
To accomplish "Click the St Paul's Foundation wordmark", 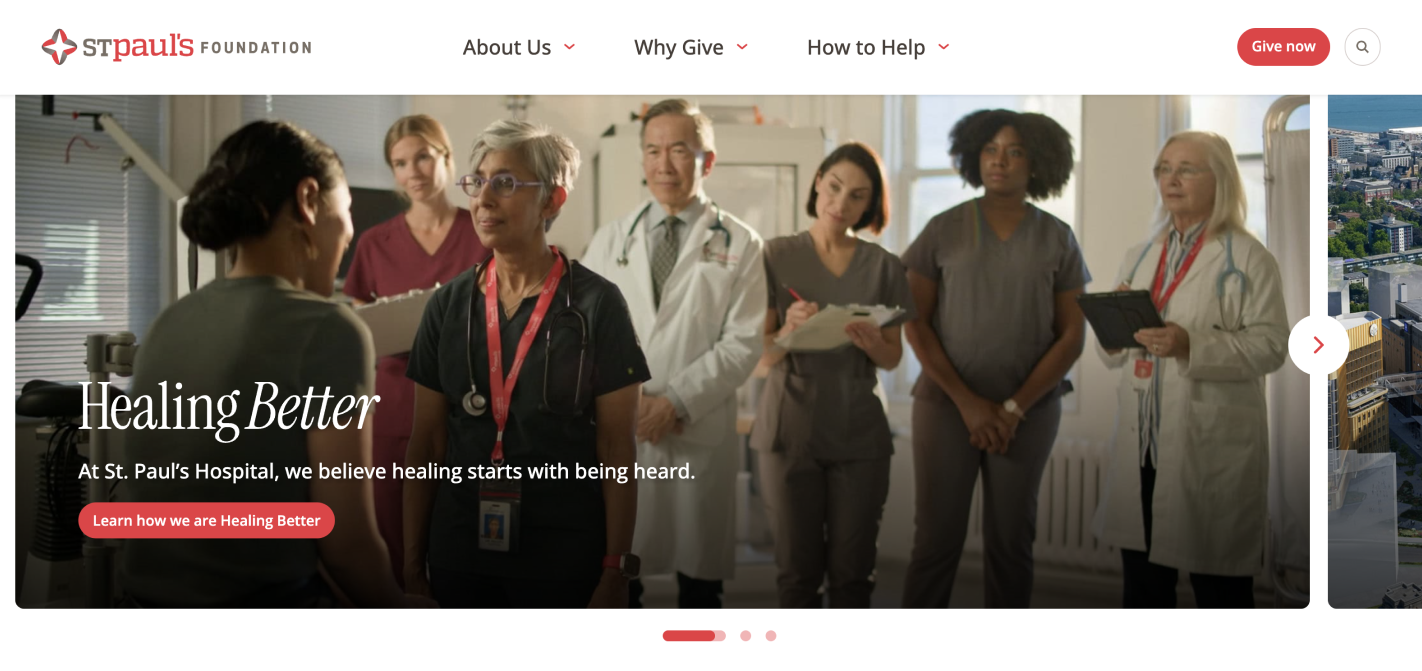I will click(176, 47).
